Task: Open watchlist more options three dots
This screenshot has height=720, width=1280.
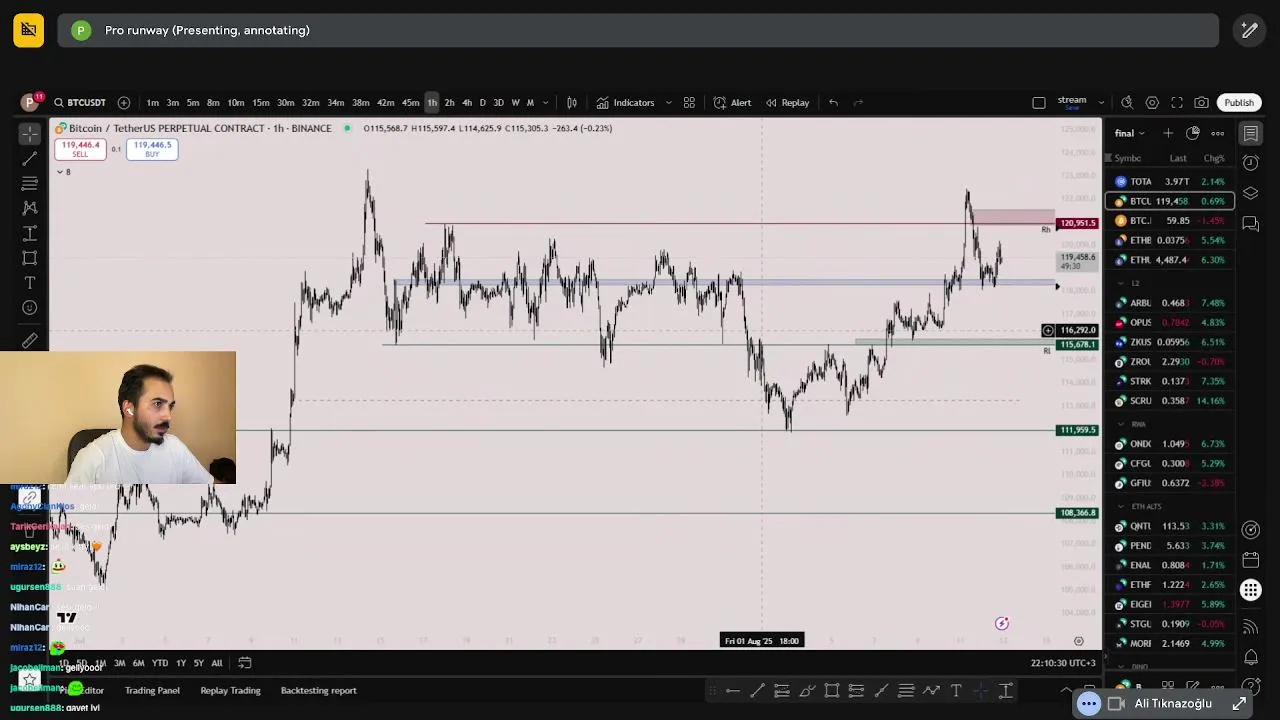Action: pos(1218,133)
